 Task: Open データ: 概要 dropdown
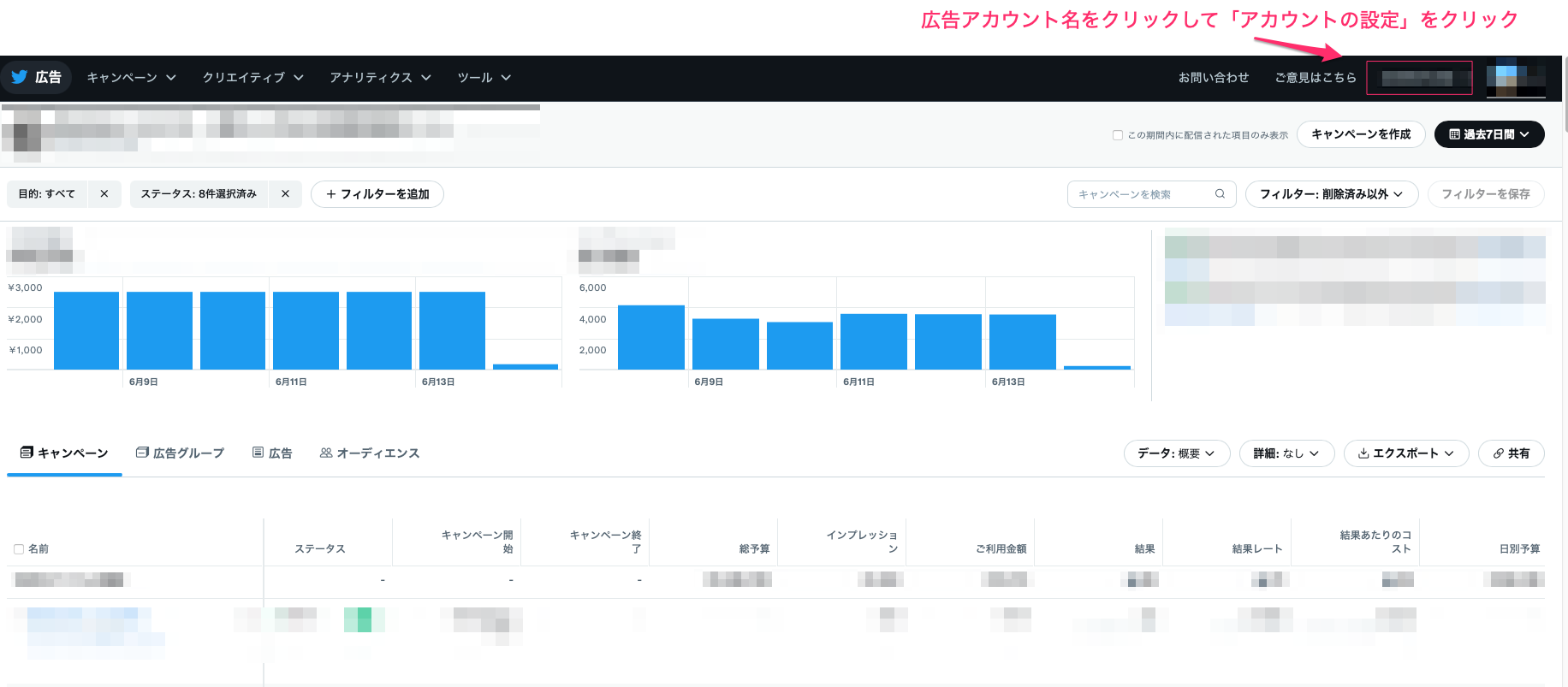point(1177,453)
